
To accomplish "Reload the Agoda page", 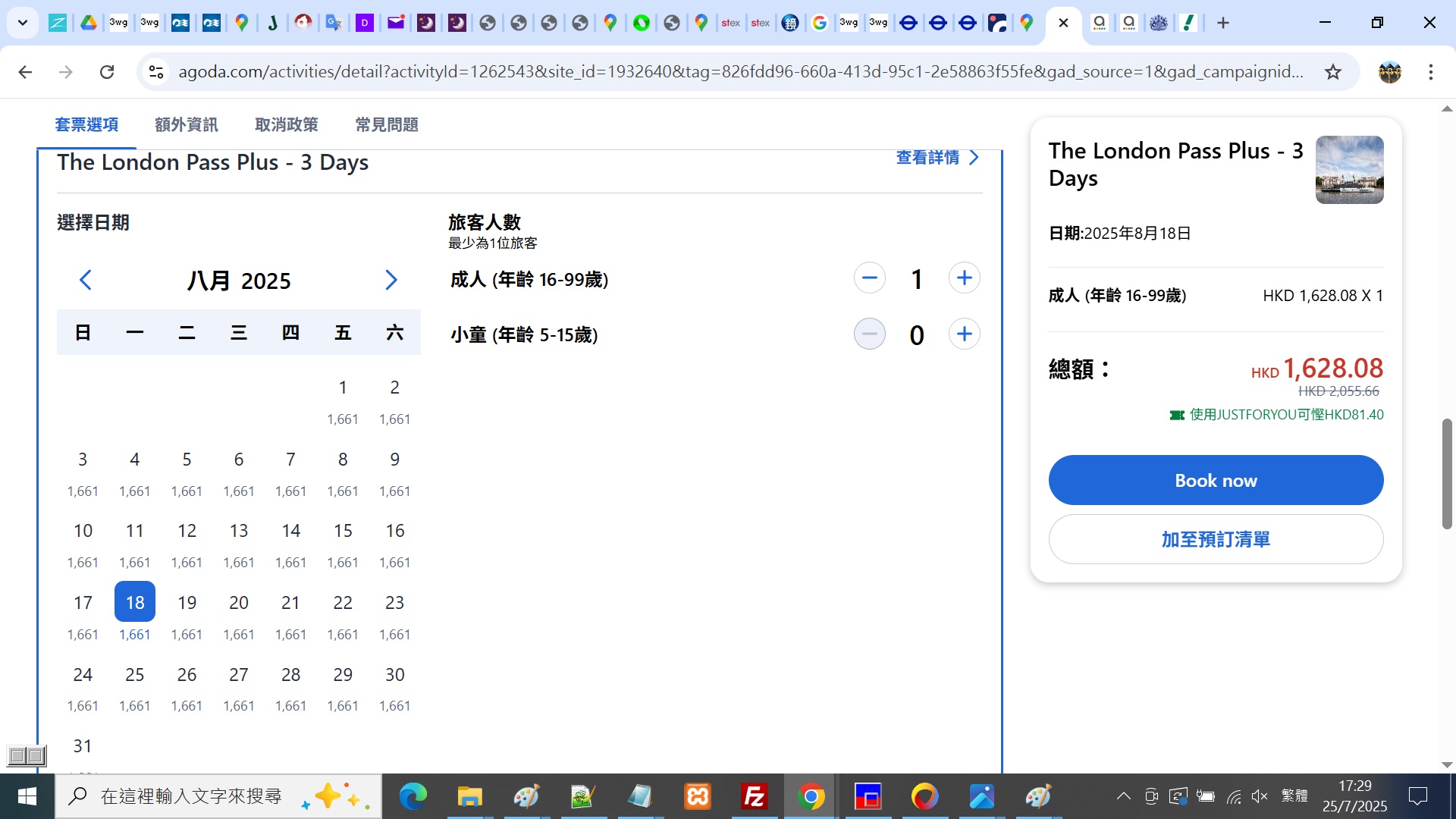I will pyautogui.click(x=107, y=72).
